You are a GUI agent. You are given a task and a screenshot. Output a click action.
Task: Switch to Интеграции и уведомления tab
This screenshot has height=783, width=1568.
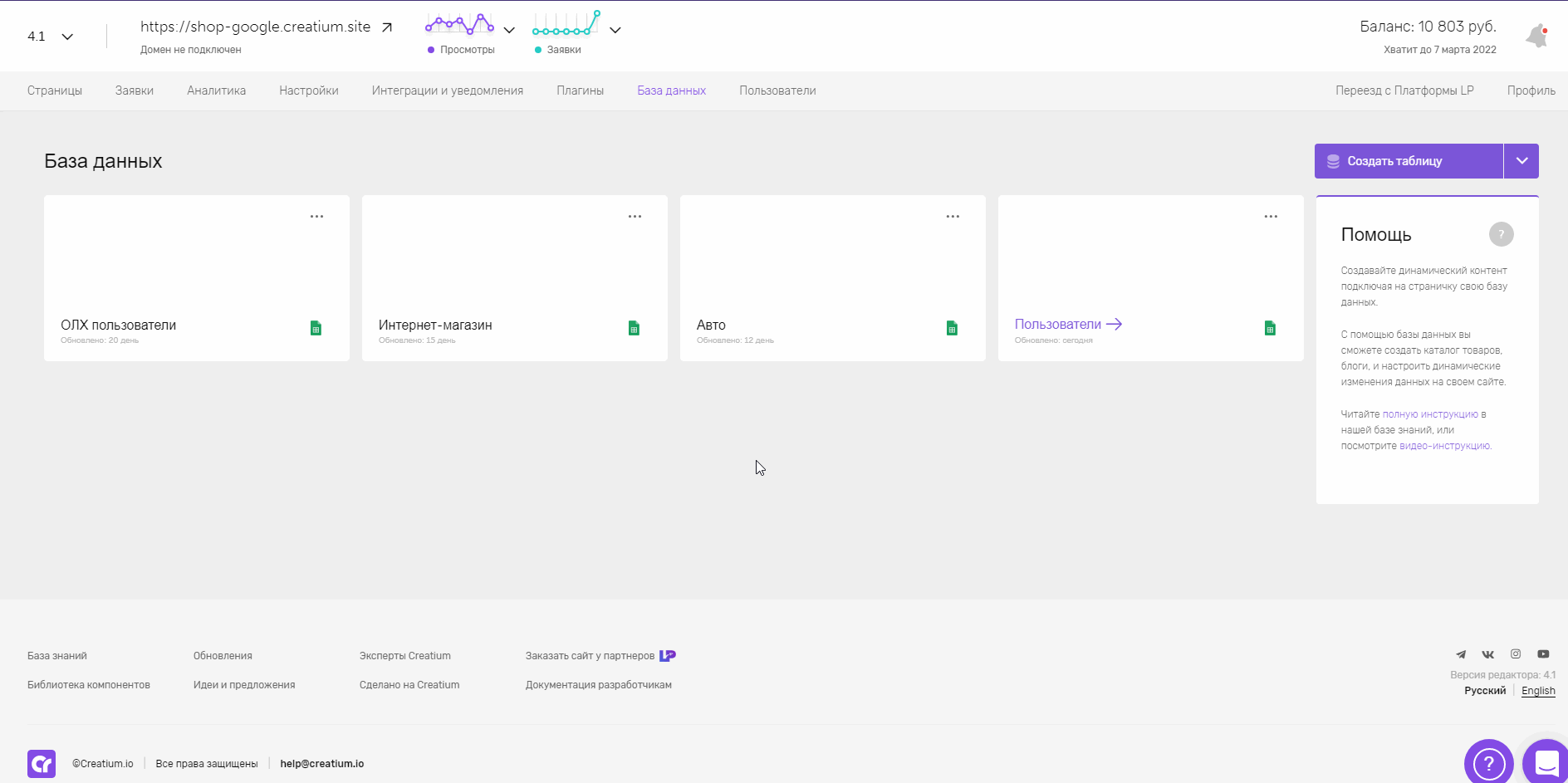point(448,91)
